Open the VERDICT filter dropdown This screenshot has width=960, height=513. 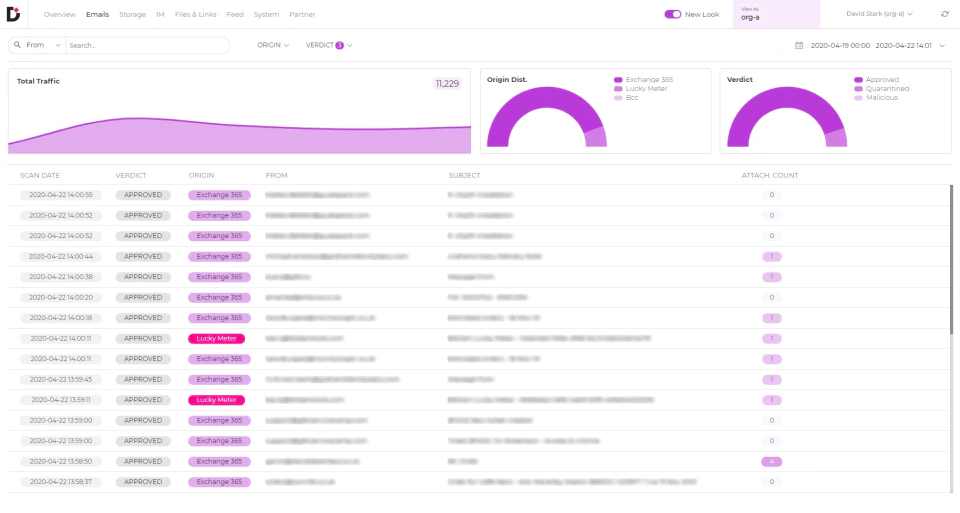pos(329,45)
